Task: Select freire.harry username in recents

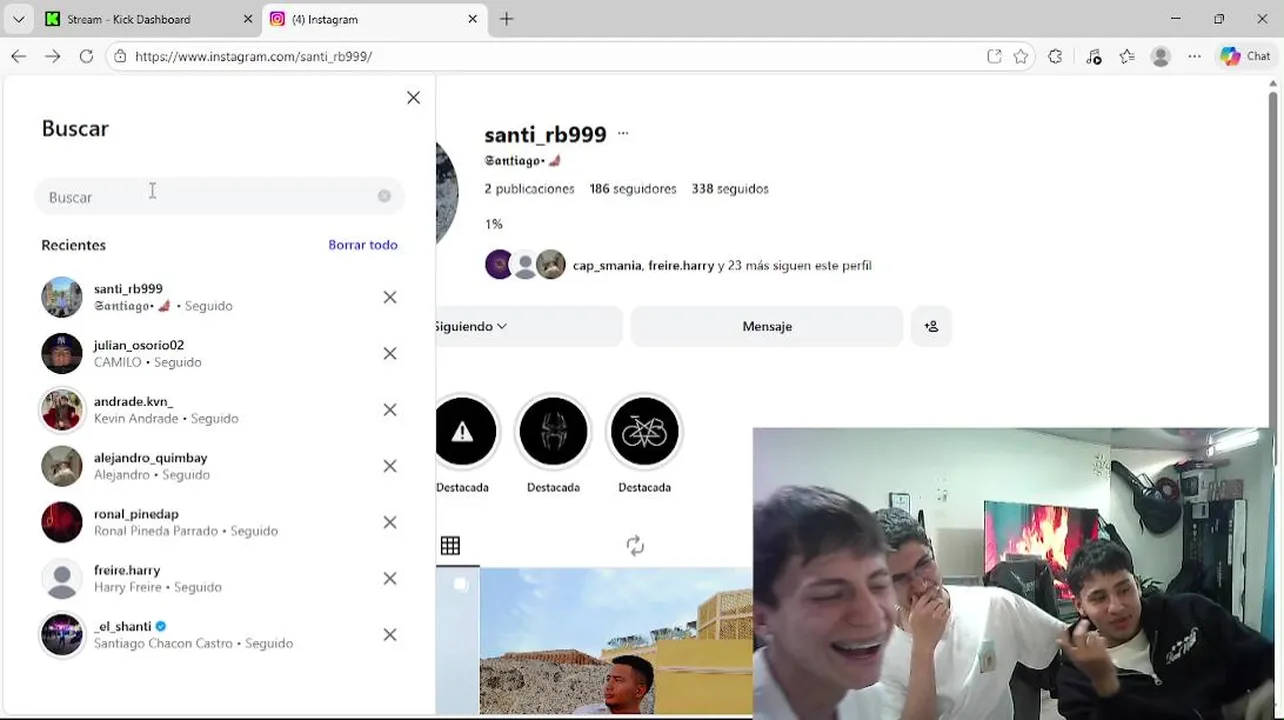Action: tap(127, 570)
